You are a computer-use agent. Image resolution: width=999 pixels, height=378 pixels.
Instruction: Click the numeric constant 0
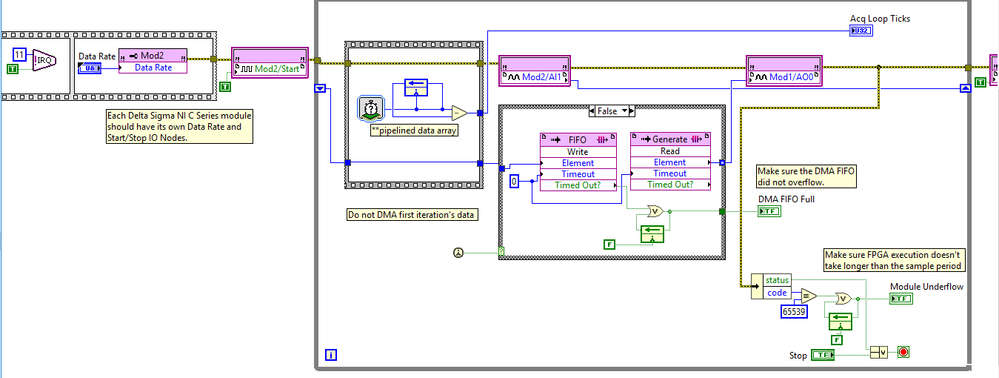tap(515, 182)
